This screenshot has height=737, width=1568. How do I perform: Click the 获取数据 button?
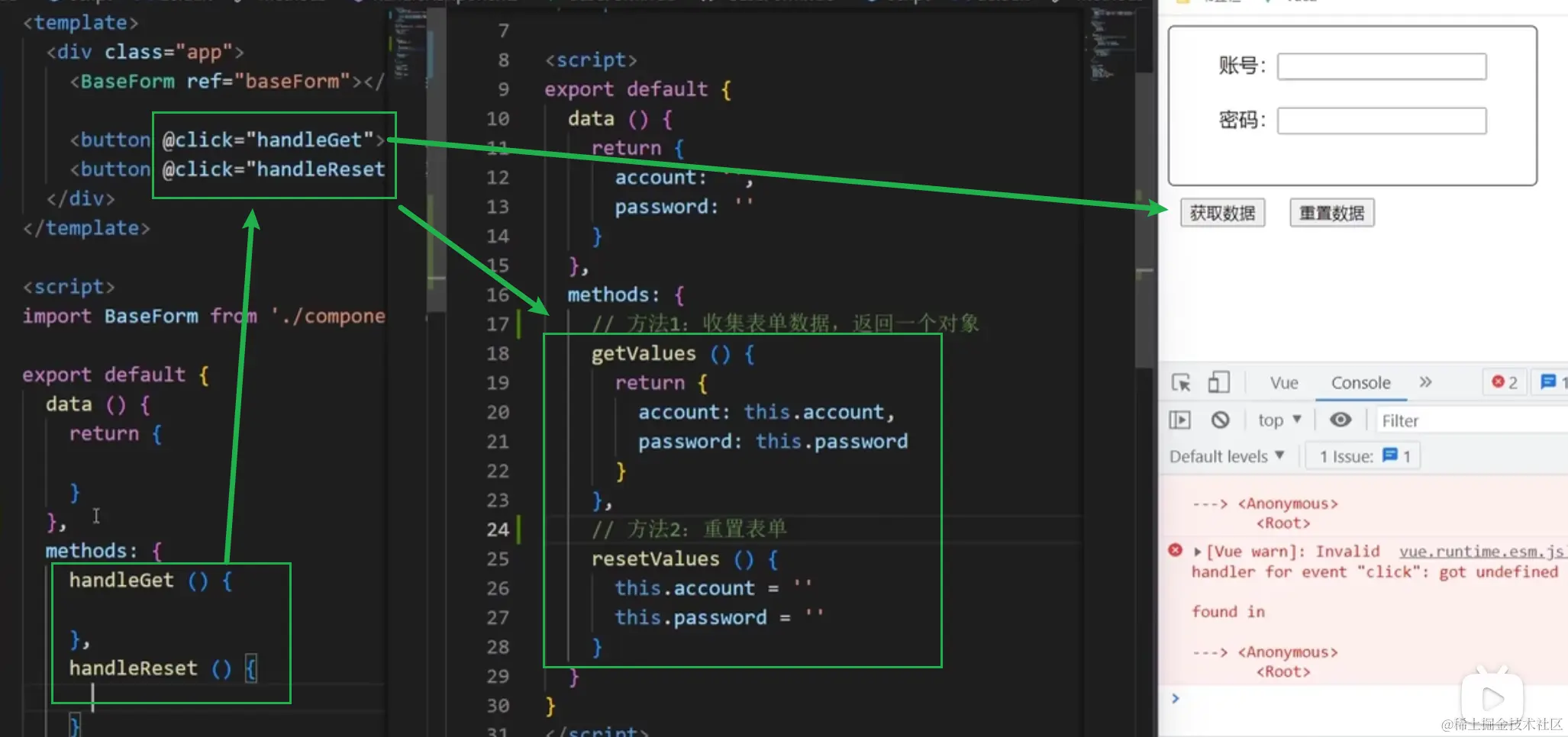tap(1222, 213)
